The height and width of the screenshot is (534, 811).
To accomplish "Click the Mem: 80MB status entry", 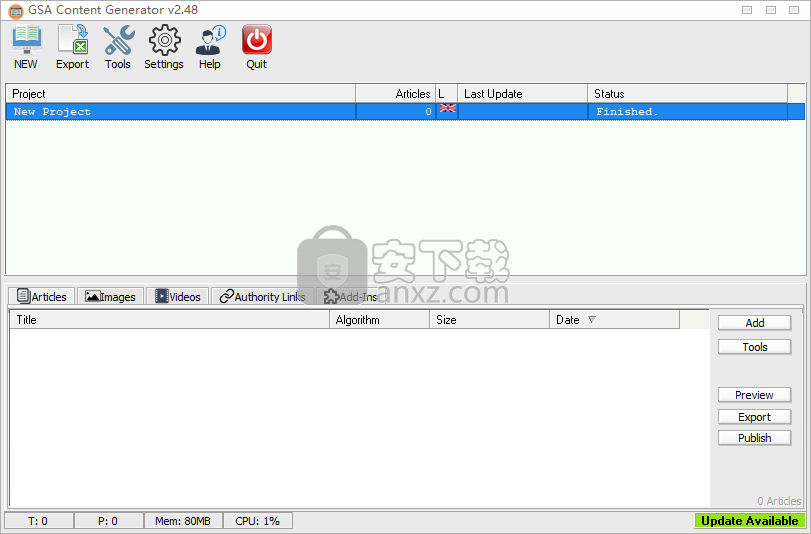I will (x=183, y=521).
